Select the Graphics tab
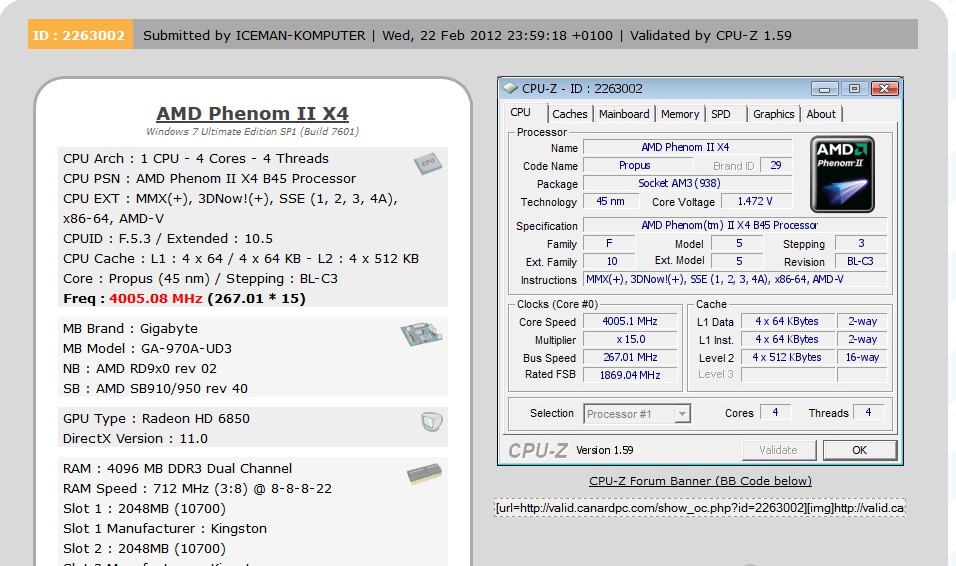 tap(773, 114)
